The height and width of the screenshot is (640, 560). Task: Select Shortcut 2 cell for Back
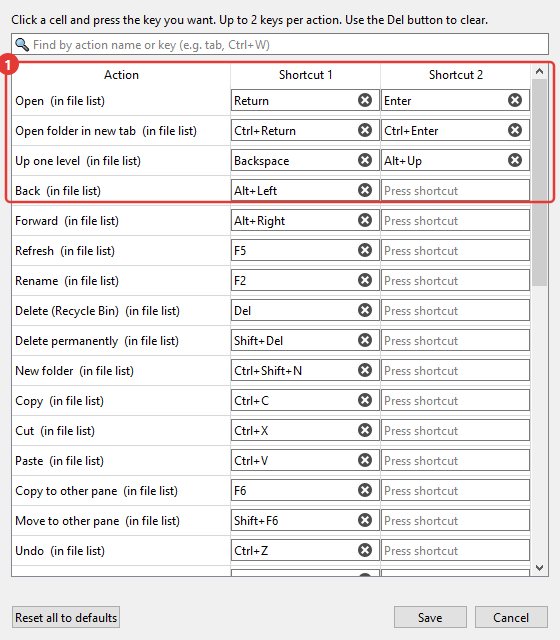click(455, 191)
